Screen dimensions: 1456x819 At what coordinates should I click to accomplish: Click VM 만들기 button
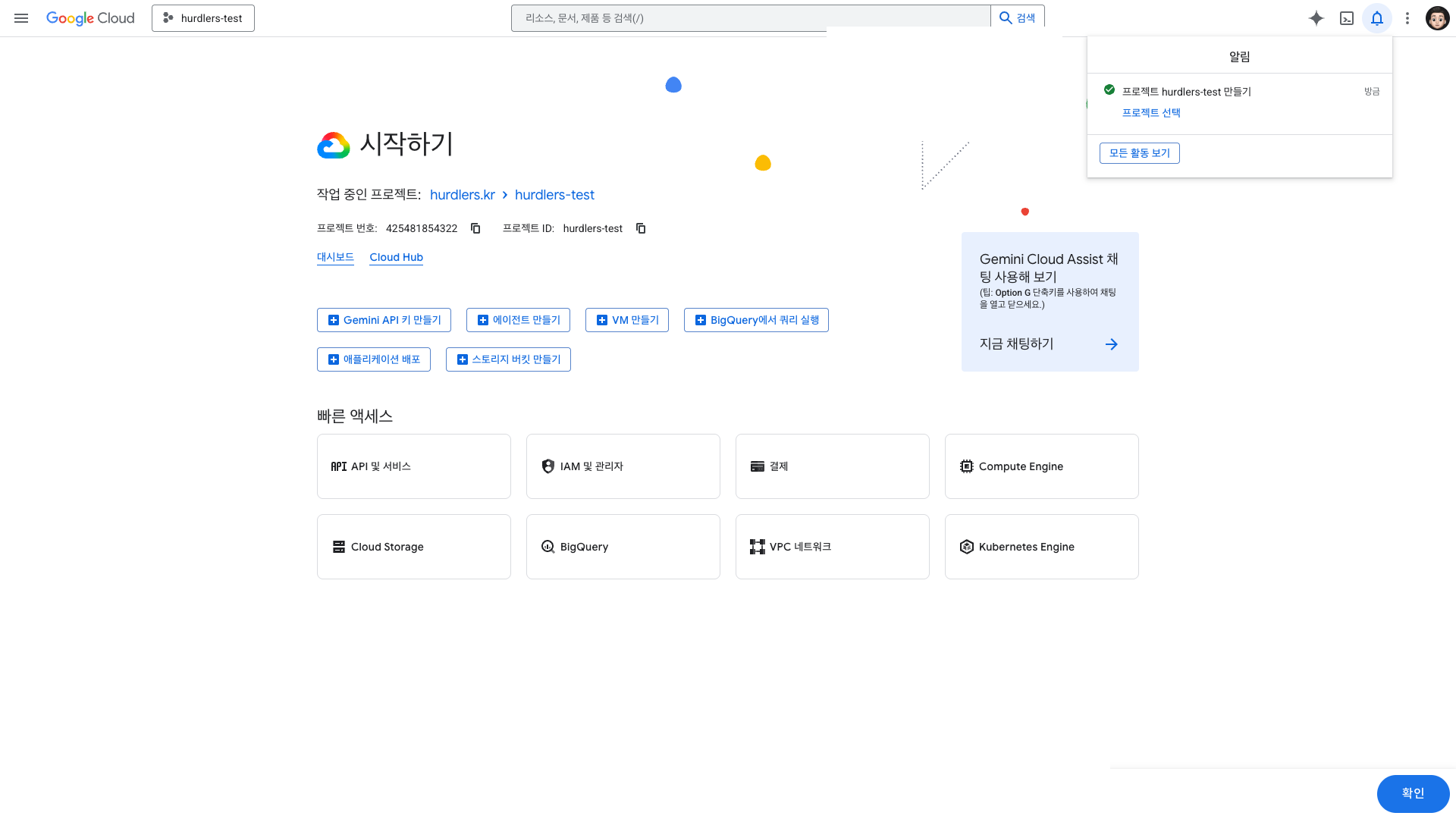(x=627, y=320)
